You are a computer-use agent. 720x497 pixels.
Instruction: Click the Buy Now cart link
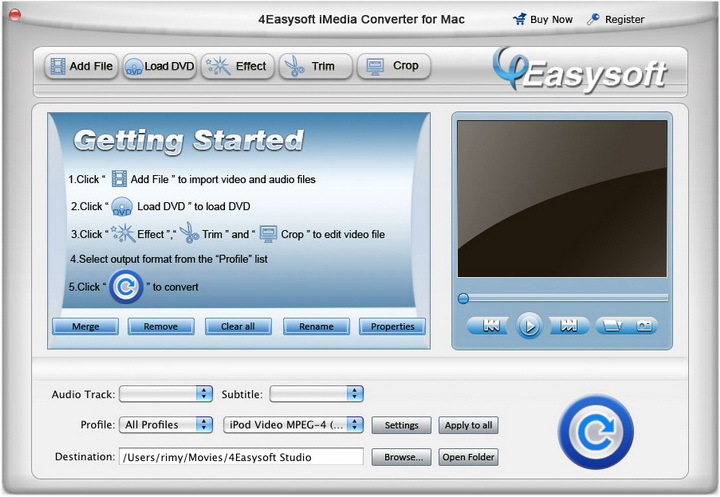pyautogui.click(x=543, y=19)
